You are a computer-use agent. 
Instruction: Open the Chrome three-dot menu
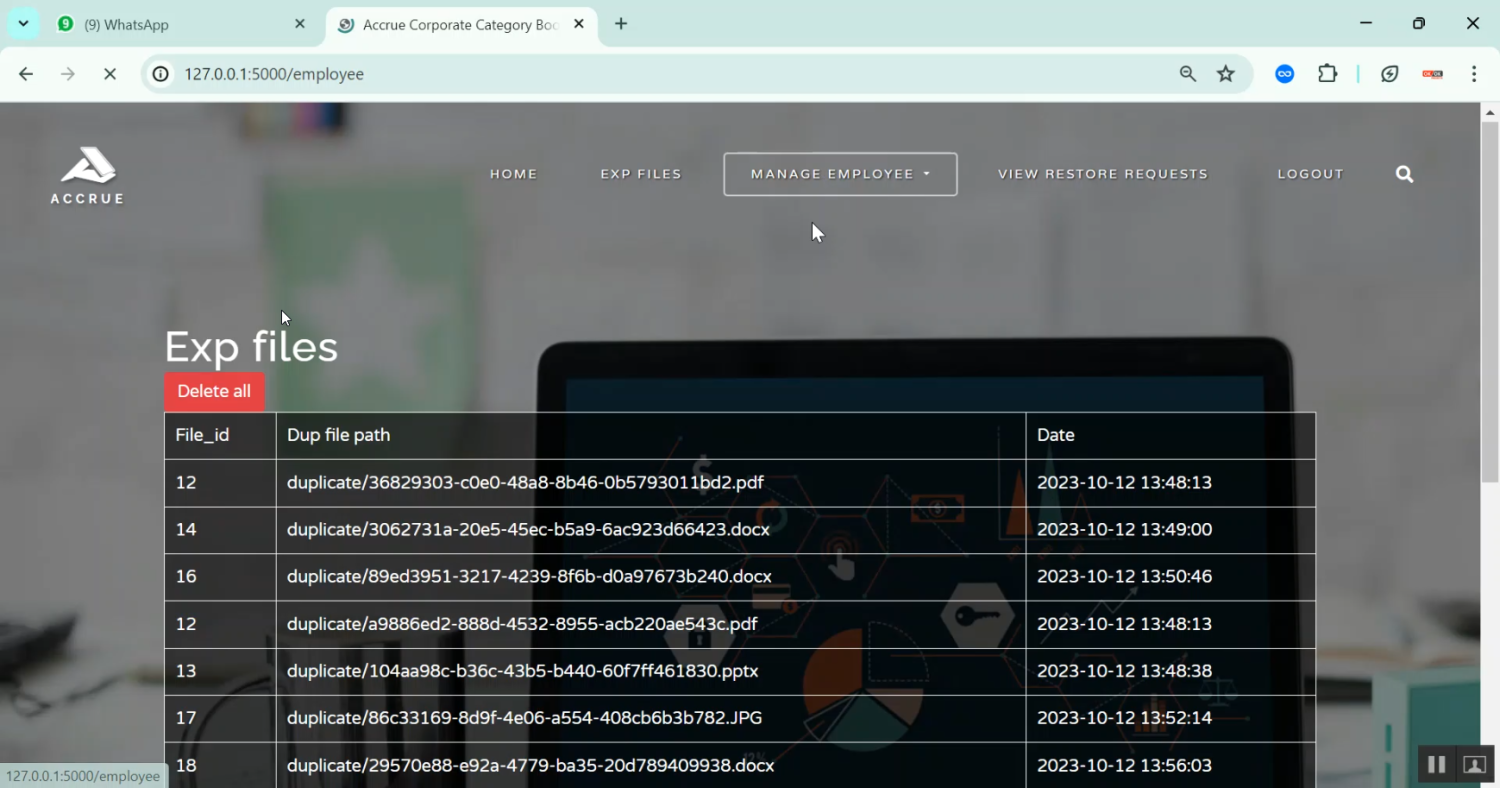point(1474,74)
